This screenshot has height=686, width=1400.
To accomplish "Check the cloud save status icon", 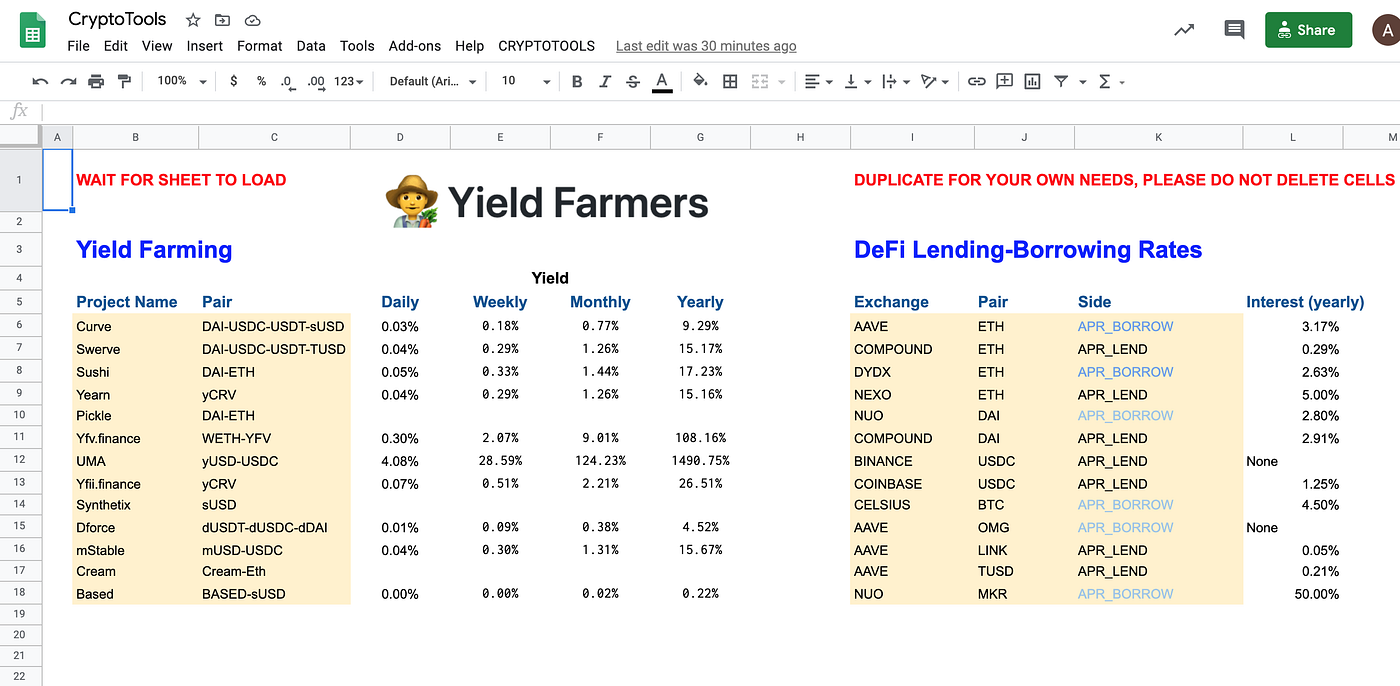I will tap(252, 20).
